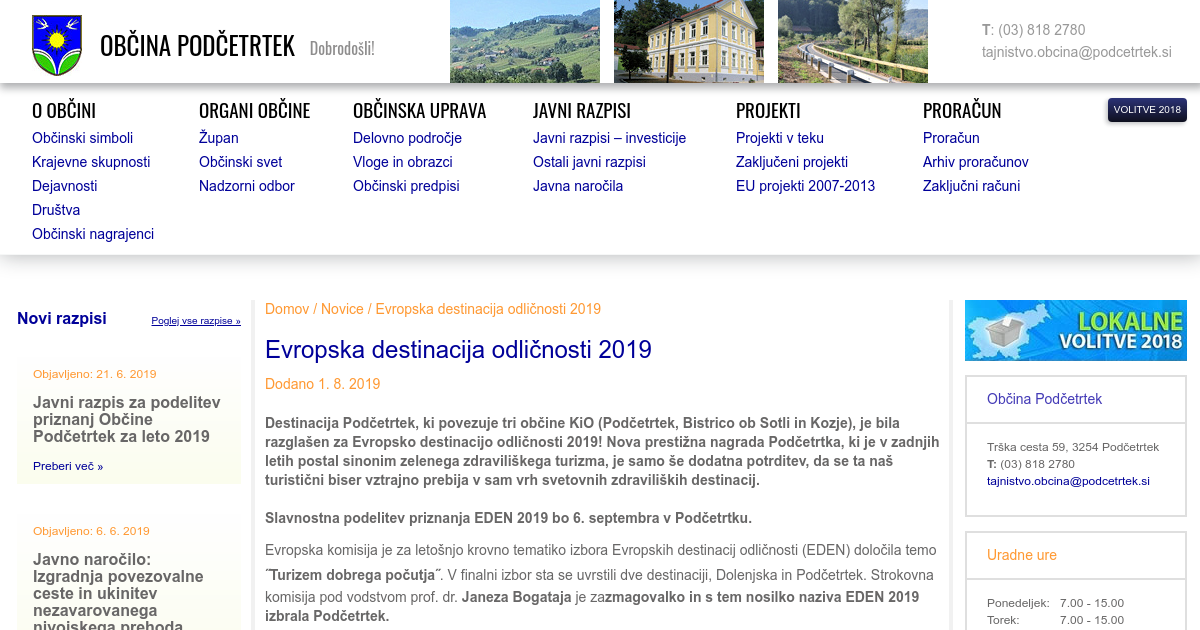The image size is (1200, 630).
Task: Open Arhiv proračunov link
Action: [x=975, y=162]
